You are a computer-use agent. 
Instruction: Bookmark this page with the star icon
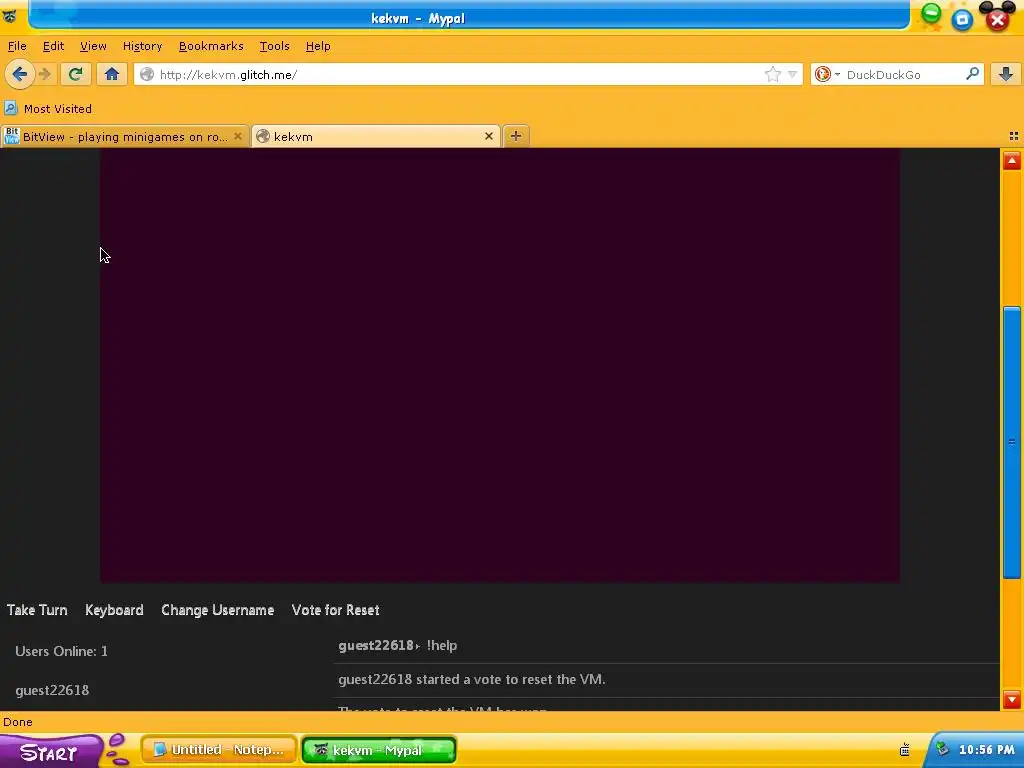[773, 74]
